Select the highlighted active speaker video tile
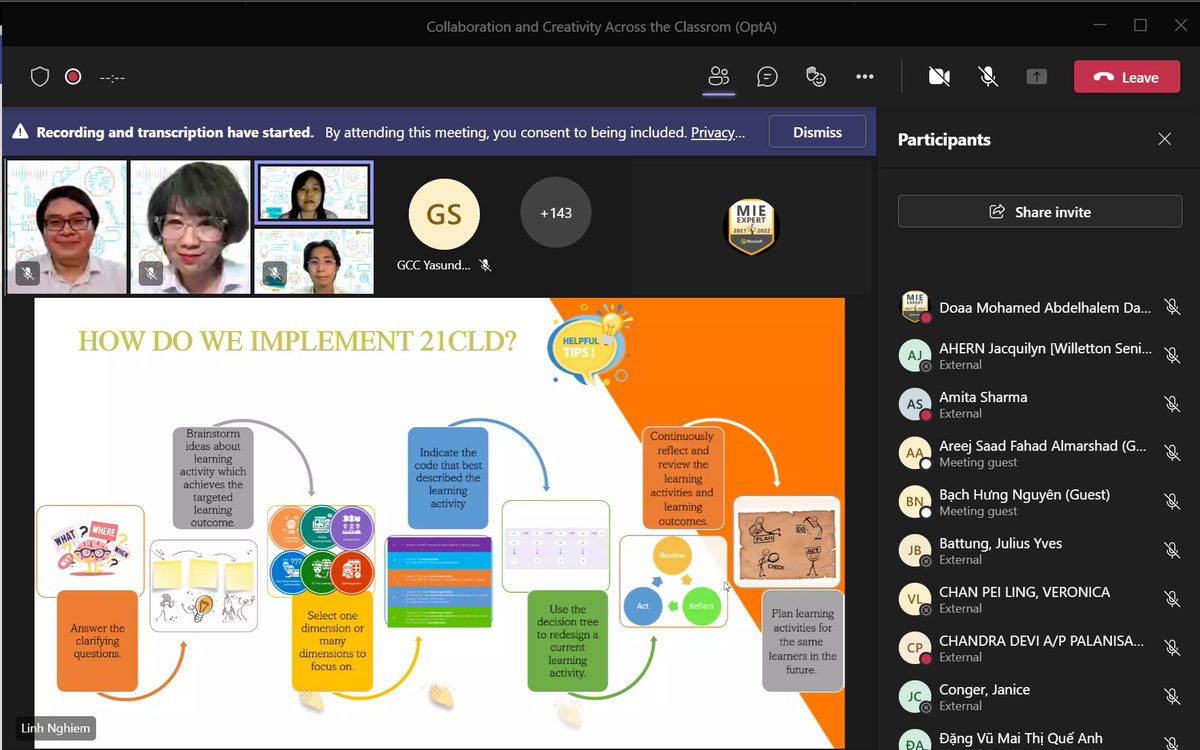Image resolution: width=1200 pixels, height=750 pixels. click(x=313, y=192)
